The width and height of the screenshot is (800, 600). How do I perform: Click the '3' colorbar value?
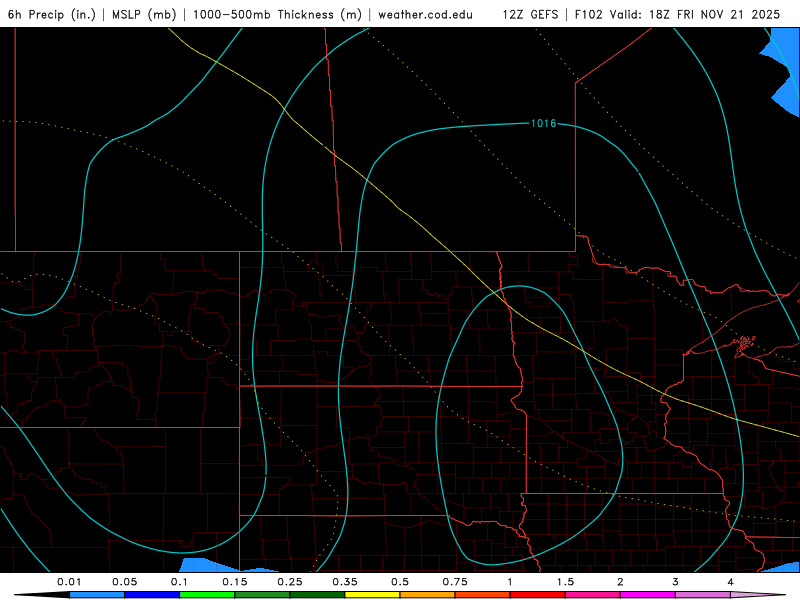tap(676, 582)
